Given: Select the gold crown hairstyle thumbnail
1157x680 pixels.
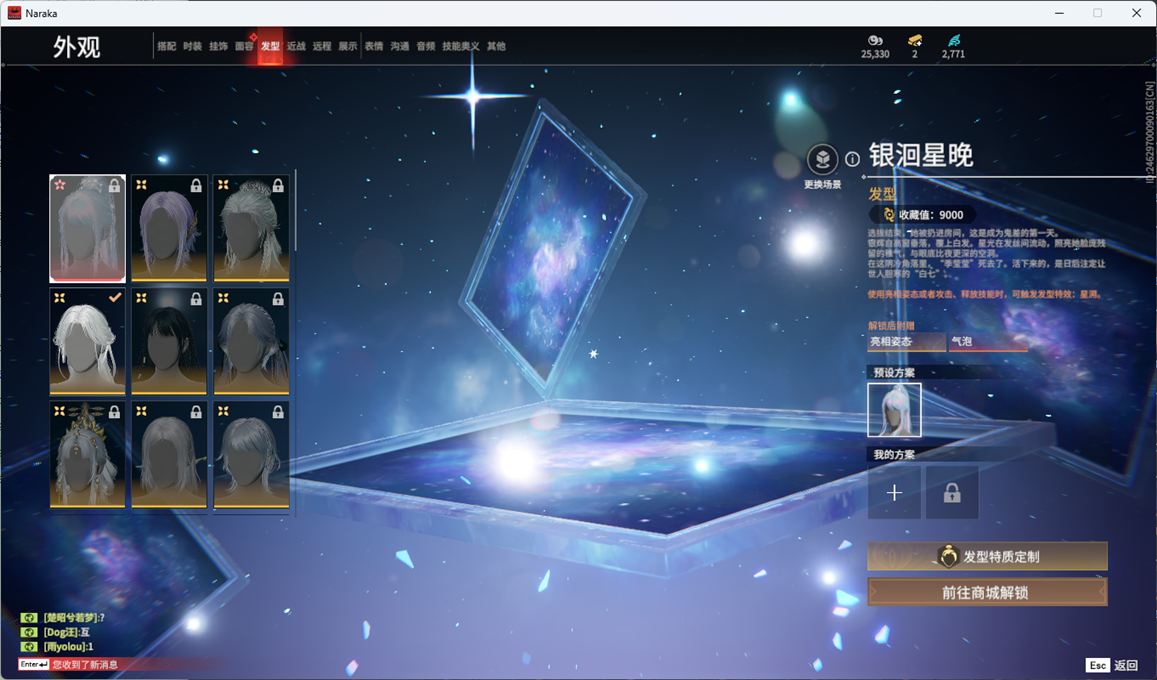Looking at the screenshot, I should pos(87,454).
